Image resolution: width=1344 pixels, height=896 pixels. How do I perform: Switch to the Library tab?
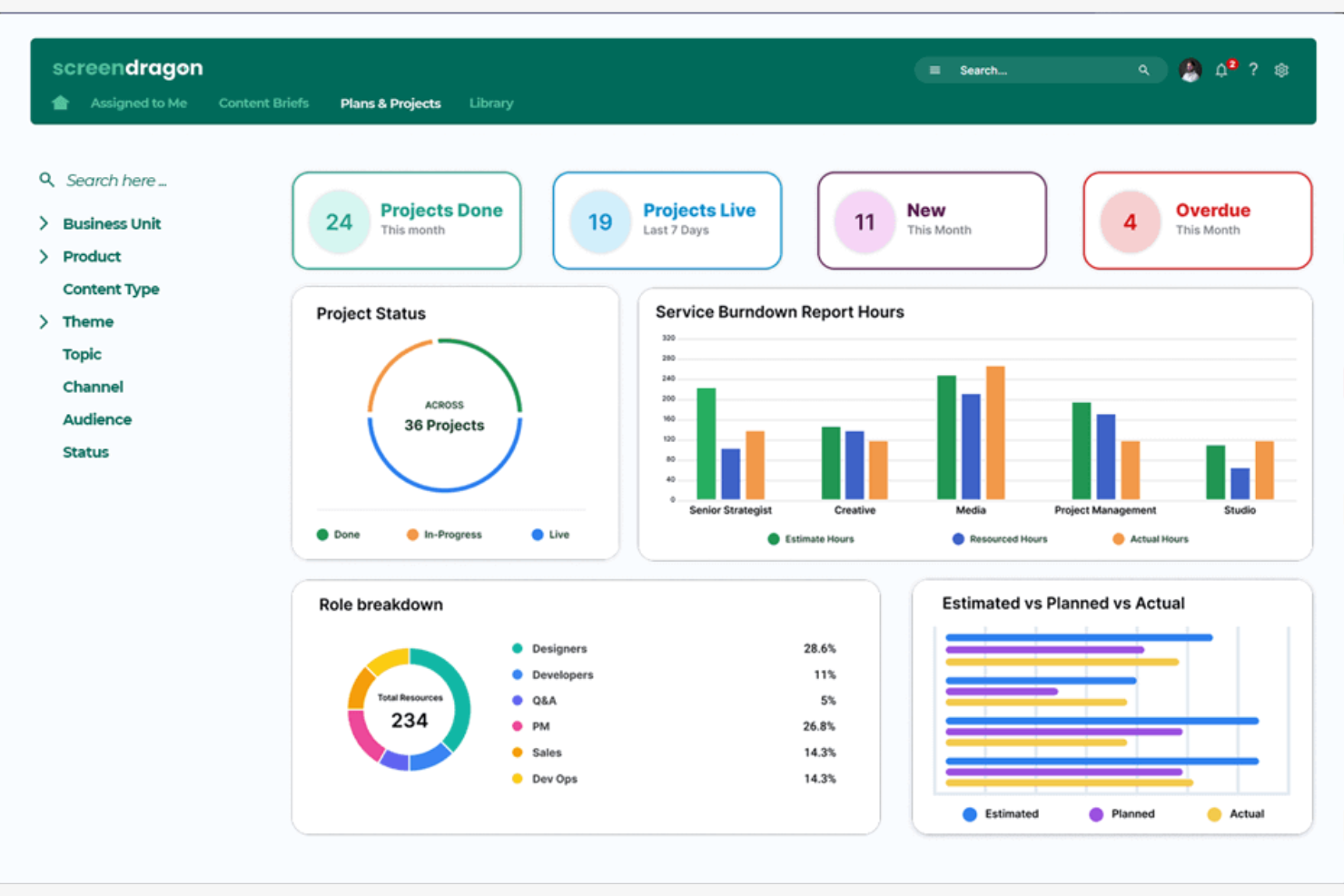(490, 103)
